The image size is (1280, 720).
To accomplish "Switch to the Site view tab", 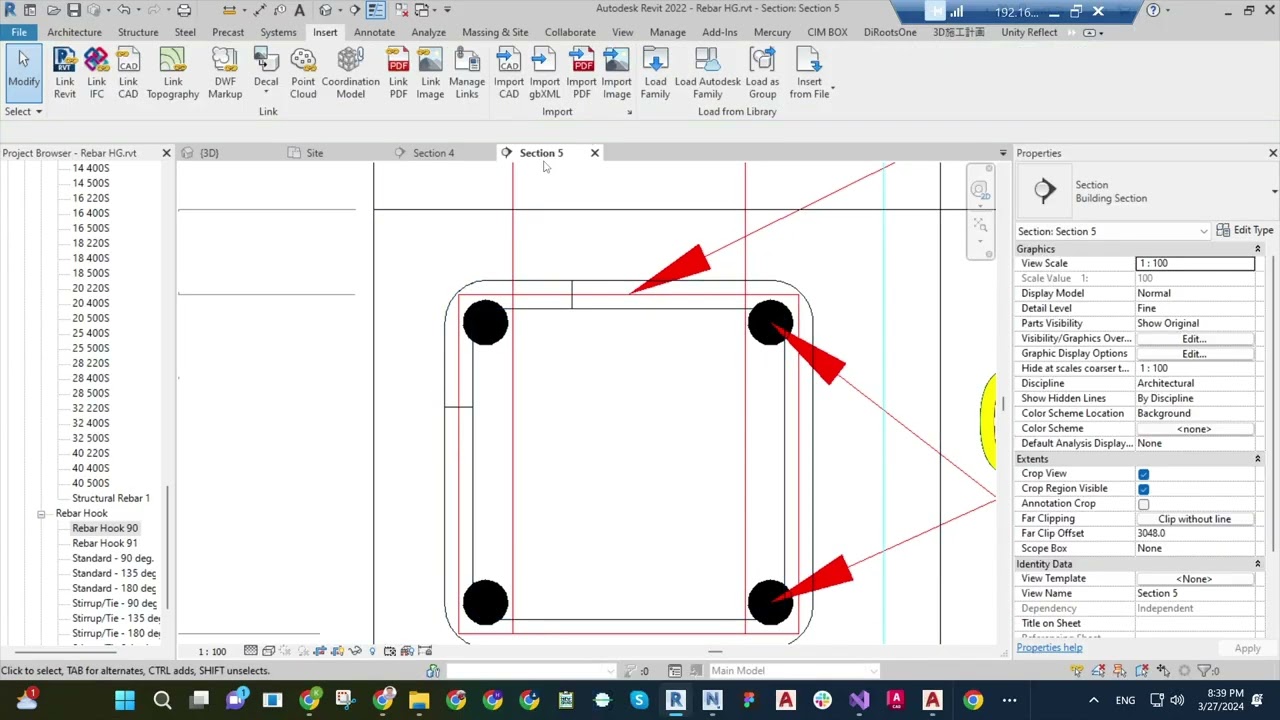I will point(314,153).
